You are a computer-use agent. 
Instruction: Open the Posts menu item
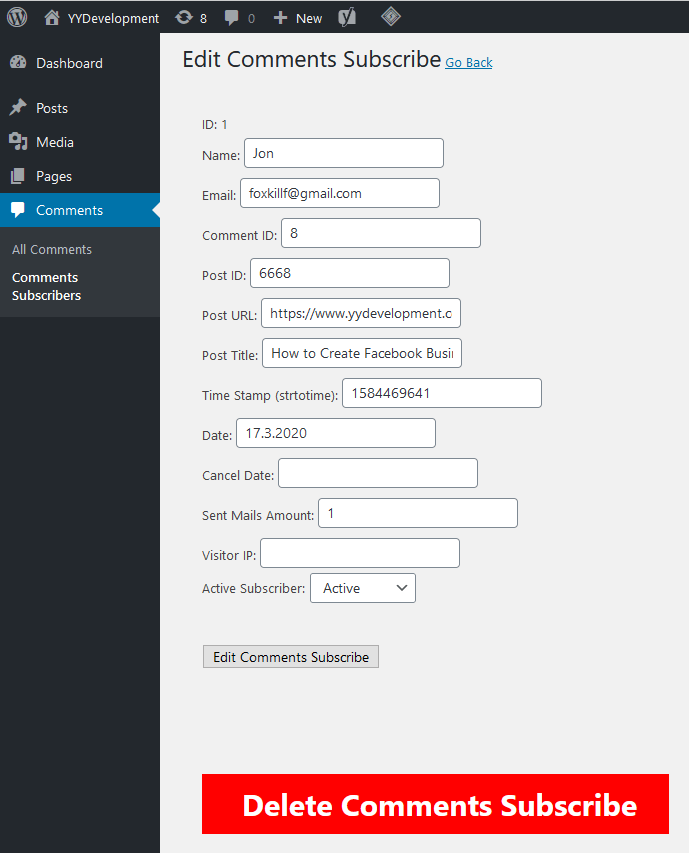[x=52, y=108]
